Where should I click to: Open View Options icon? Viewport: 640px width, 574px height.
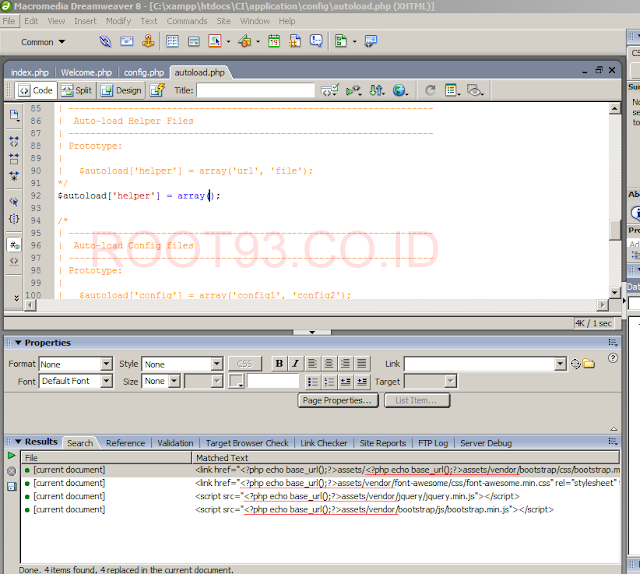tap(452, 90)
